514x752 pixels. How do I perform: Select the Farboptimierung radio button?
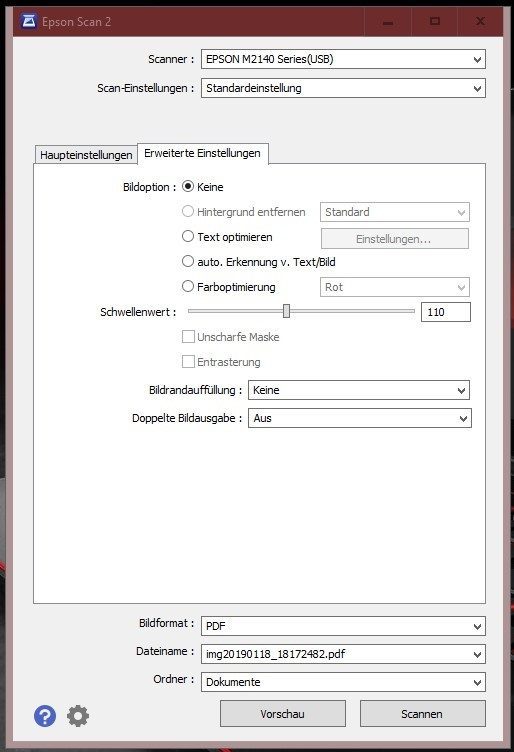point(188,286)
